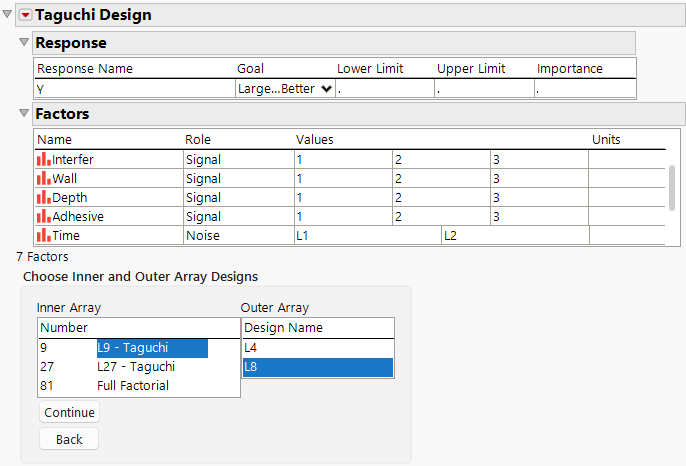Image resolution: width=686 pixels, height=466 pixels.
Task: Select the Interfer factor name
Action: 73,159
